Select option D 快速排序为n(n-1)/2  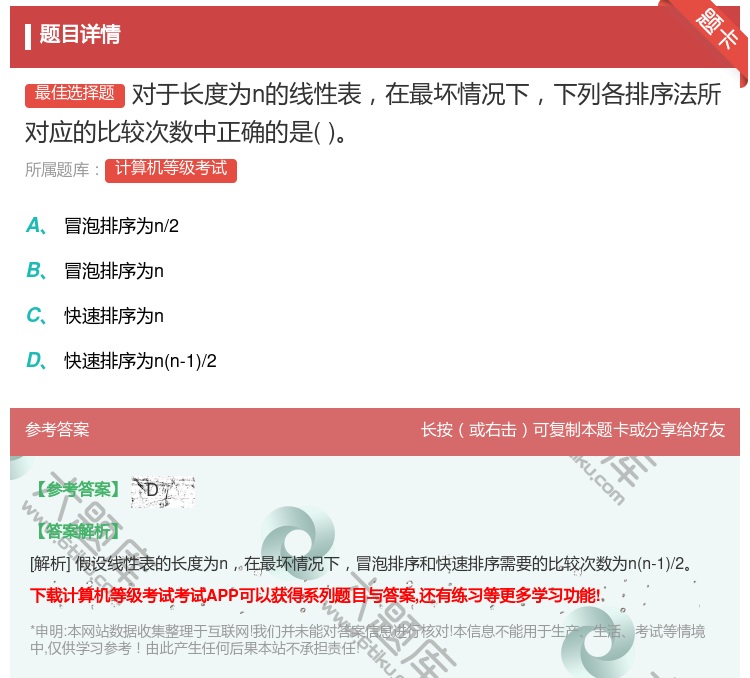tap(121, 361)
